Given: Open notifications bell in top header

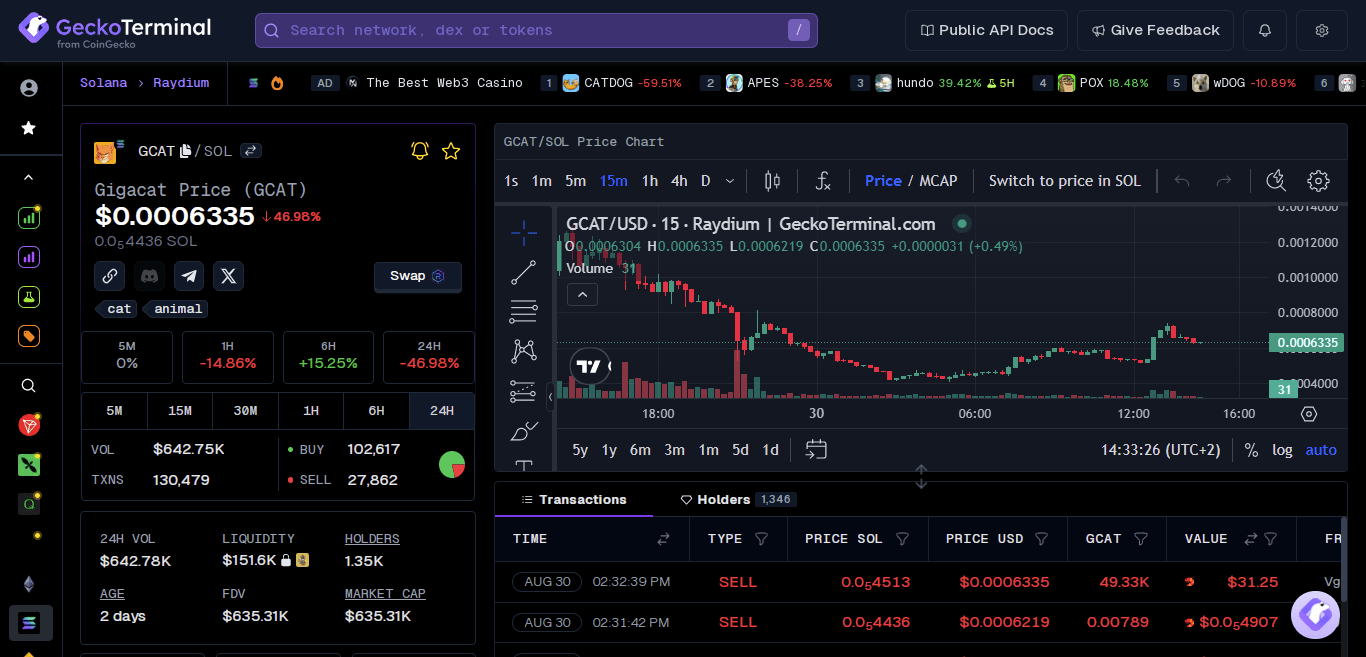Looking at the screenshot, I should pos(1265,30).
